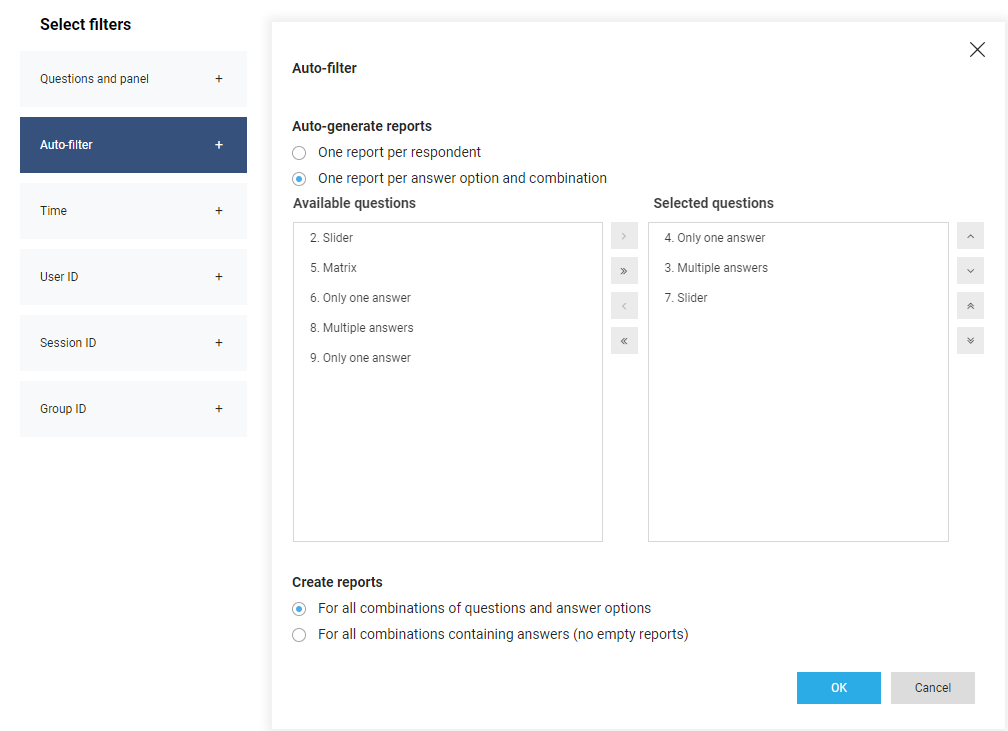Select '5. Matrix' in Available questions
The width and height of the screenshot is (1008, 731).
tap(447, 267)
